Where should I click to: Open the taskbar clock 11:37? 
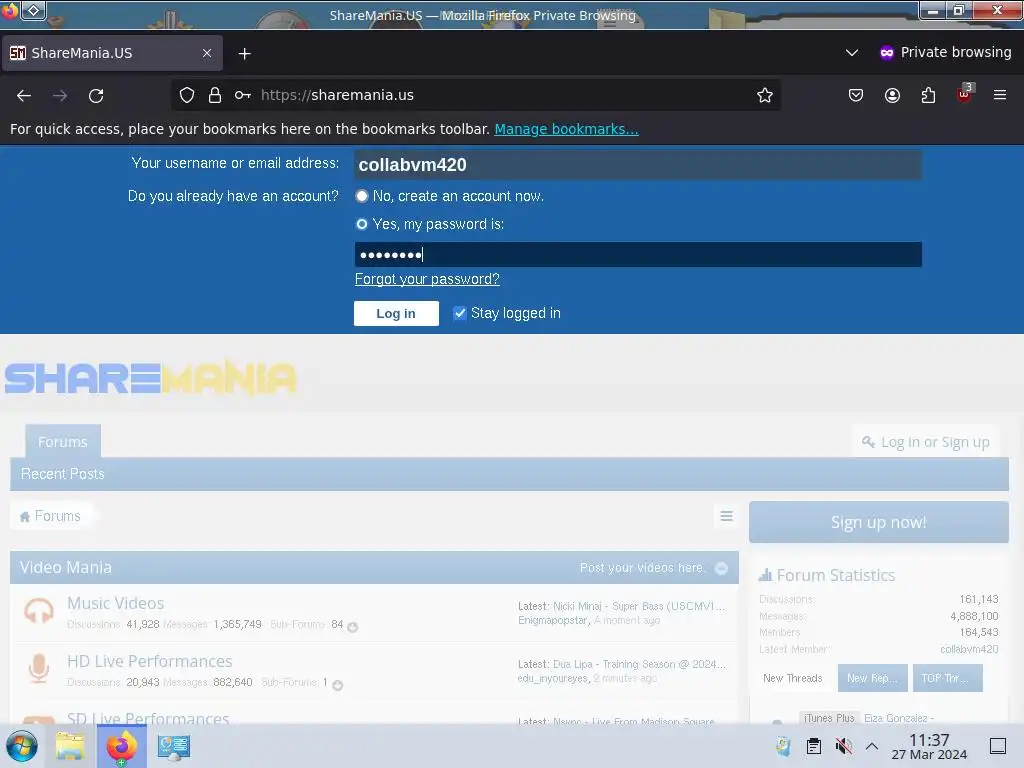[929, 746]
